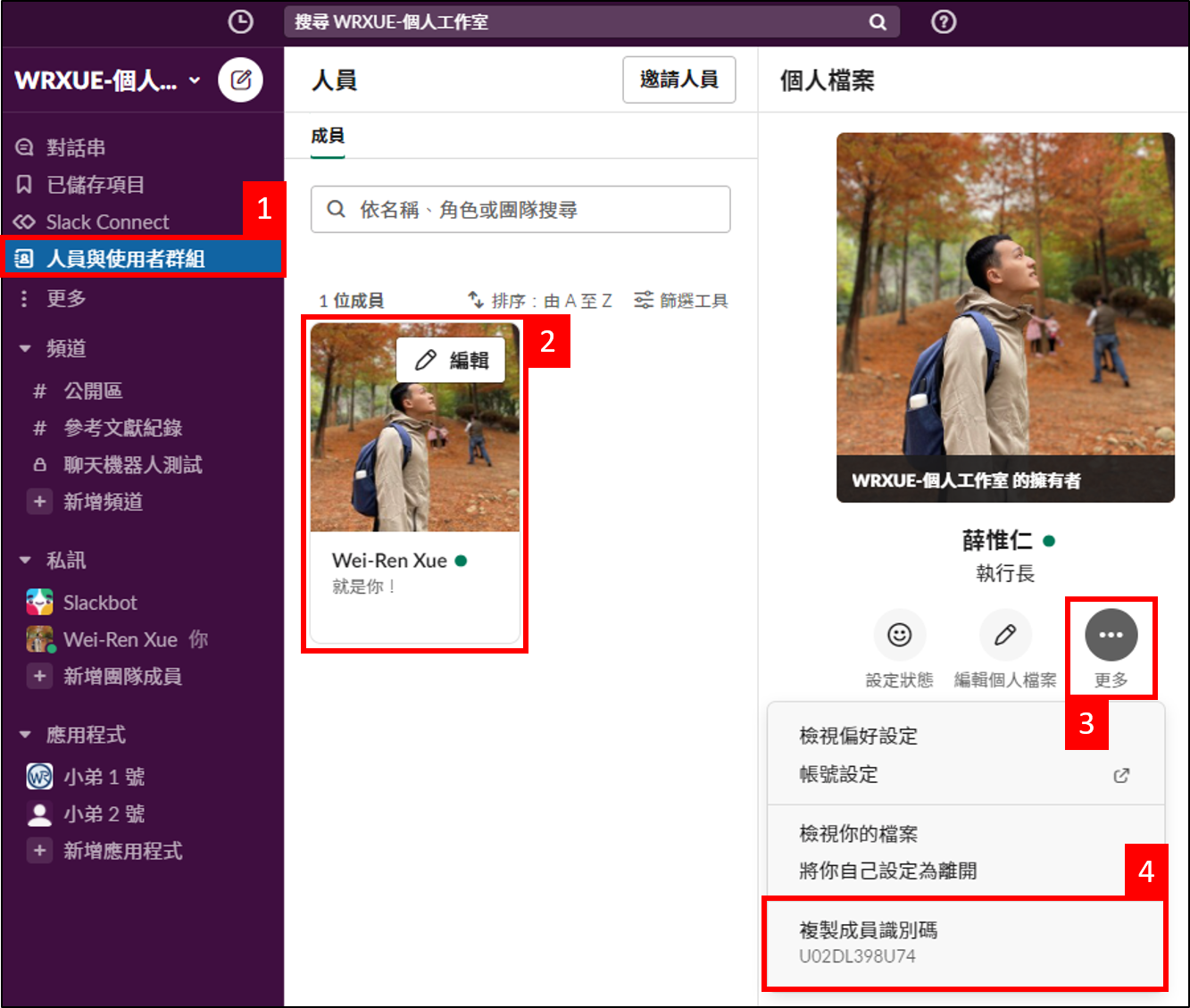Click the 人員 page heading
Image resolution: width=1190 pixels, height=1008 pixels.
335,80
